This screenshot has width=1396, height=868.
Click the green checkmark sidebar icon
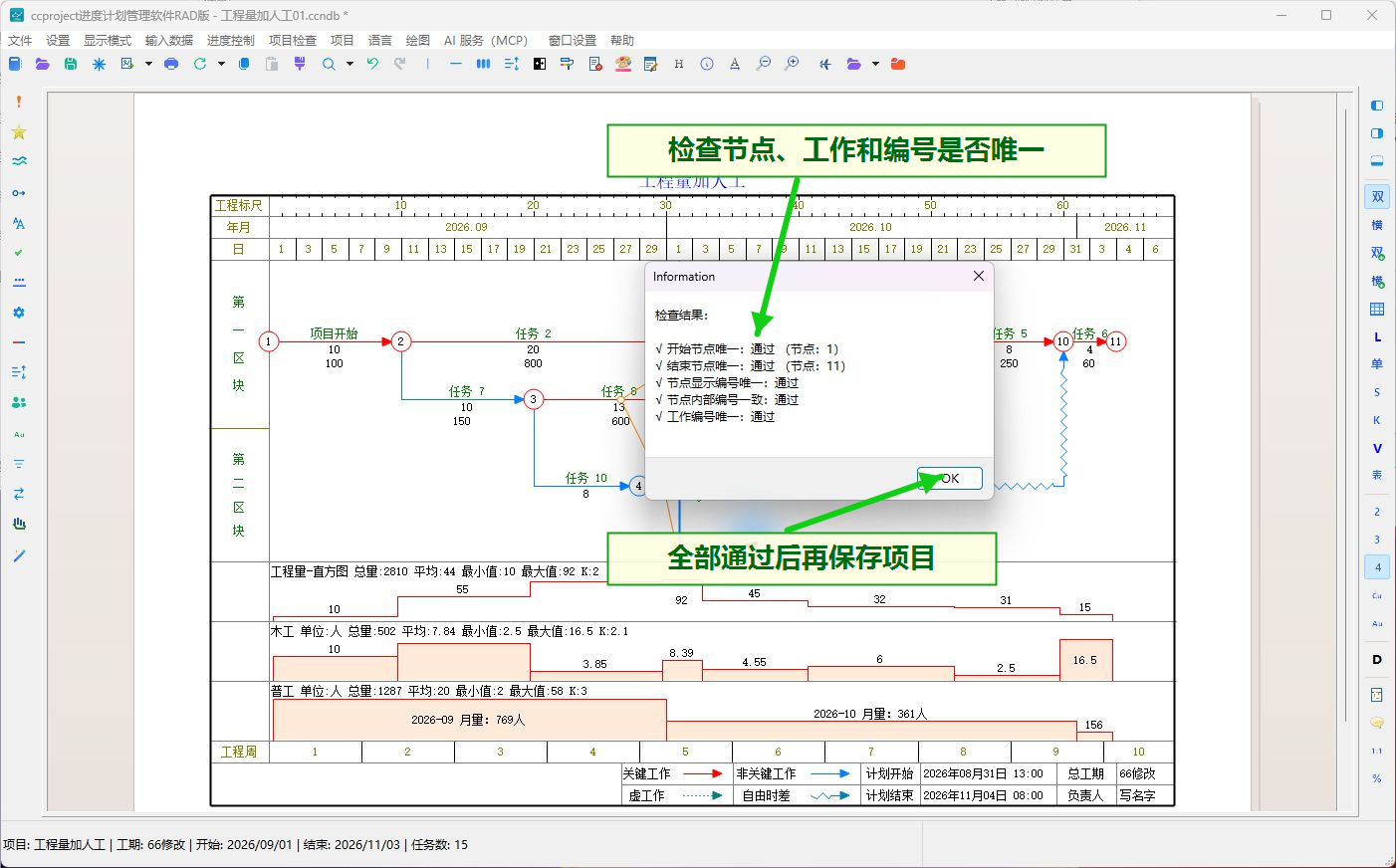(19, 253)
